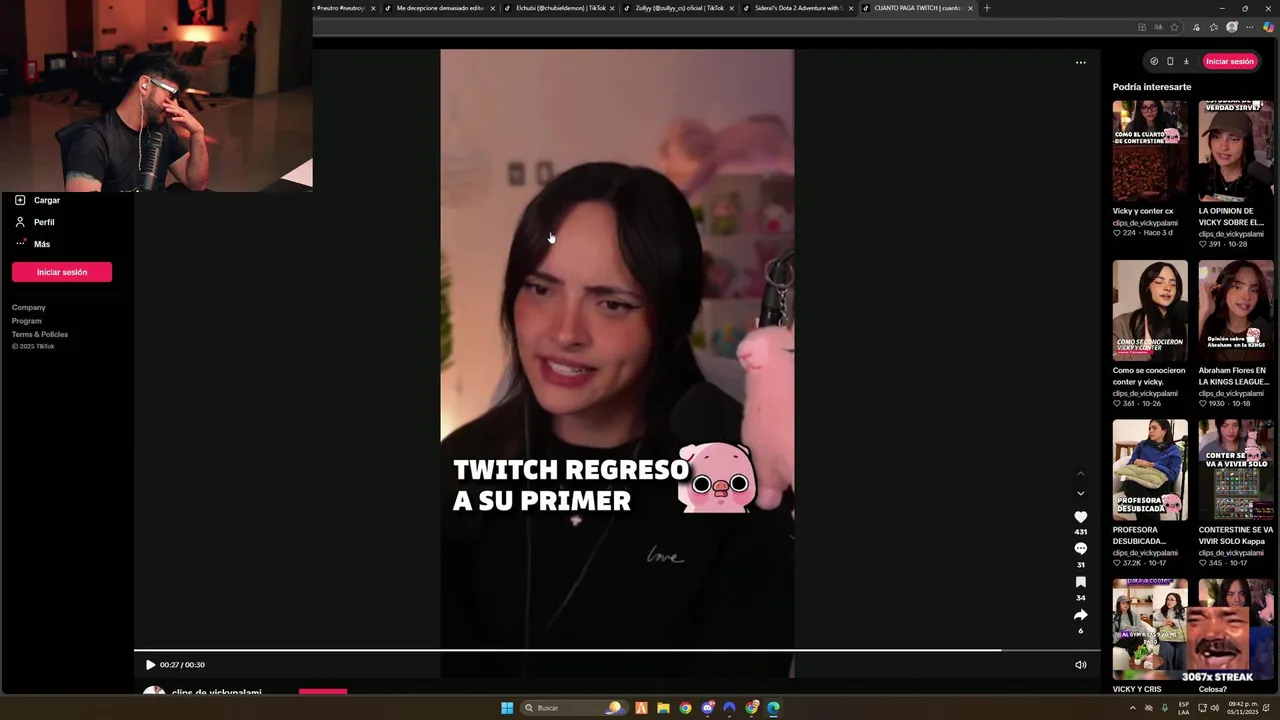Go to previous video with up chevron
The height and width of the screenshot is (720, 1280).
tap(1080, 474)
